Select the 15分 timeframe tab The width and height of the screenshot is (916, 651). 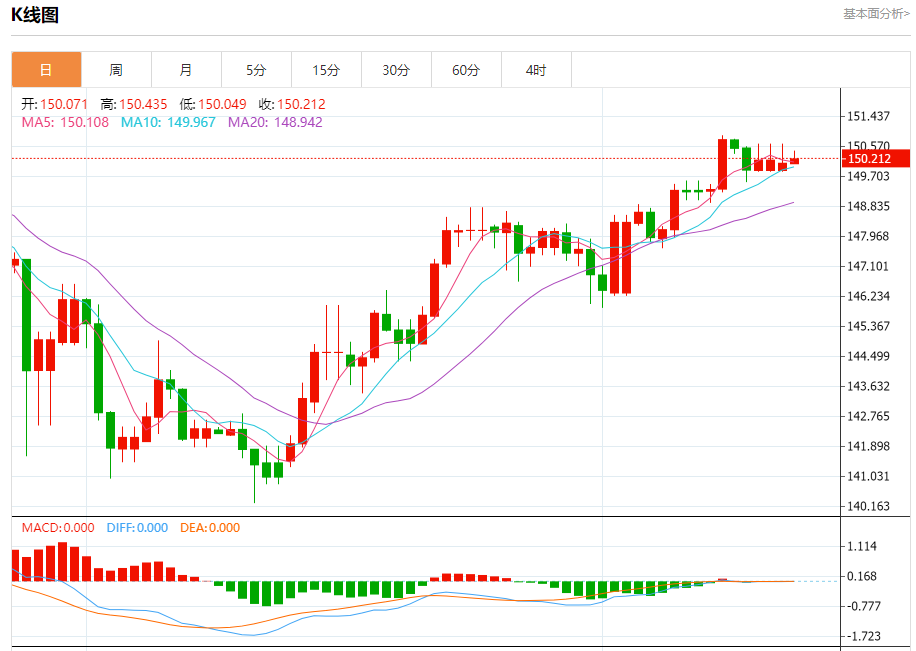click(326, 70)
